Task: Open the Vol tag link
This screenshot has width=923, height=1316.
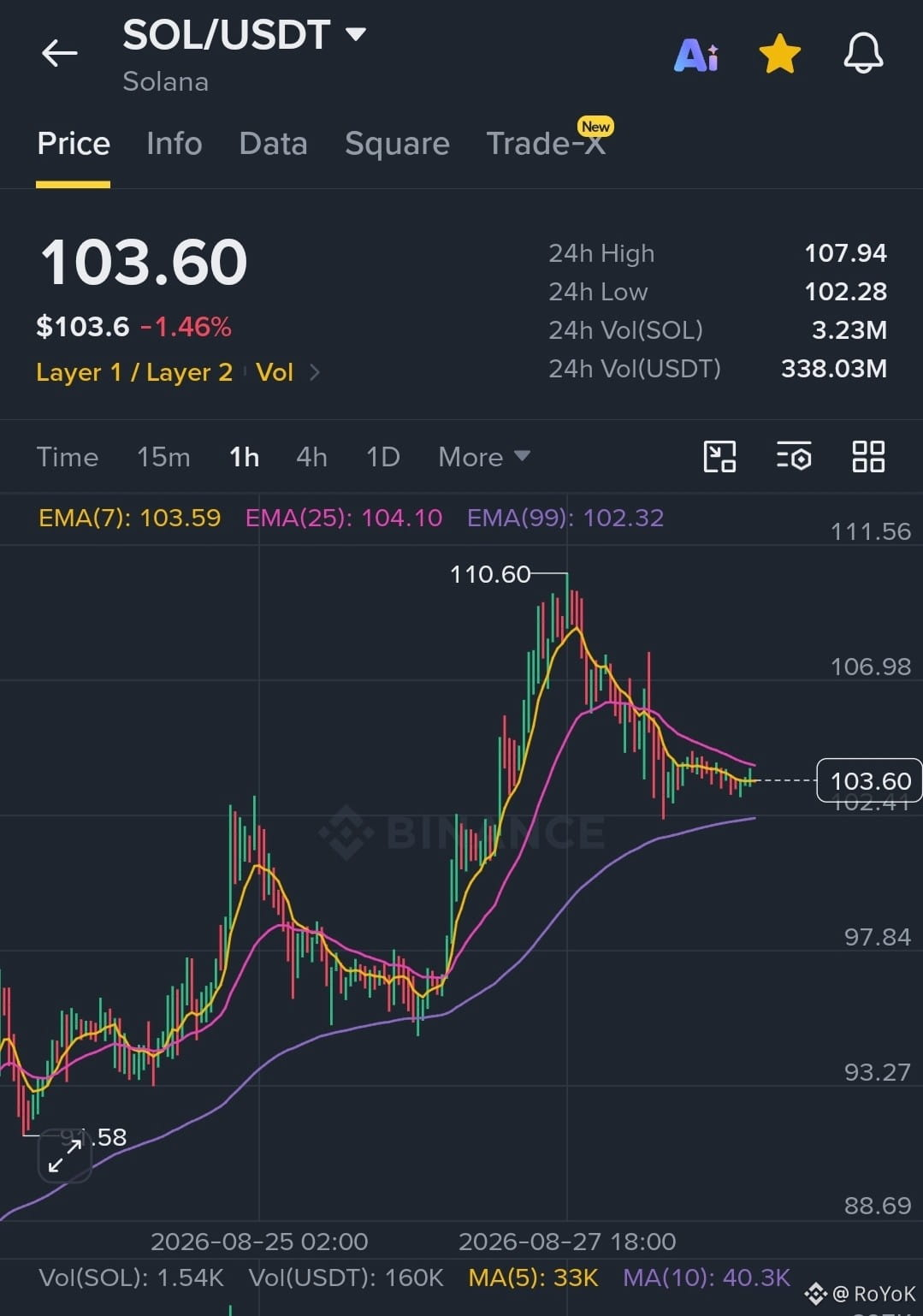Action: pos(275,372)
